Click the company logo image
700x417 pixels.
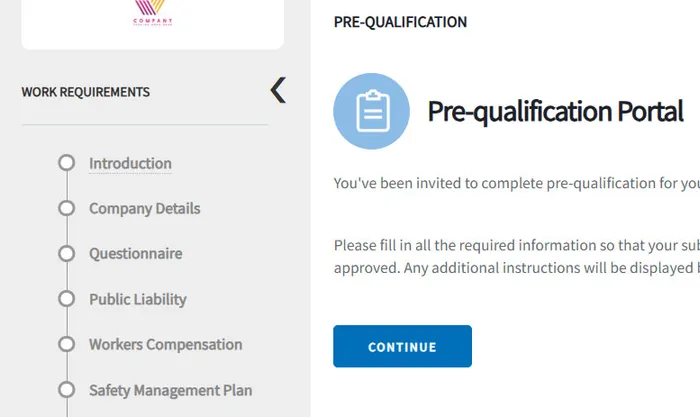[153, 14]
